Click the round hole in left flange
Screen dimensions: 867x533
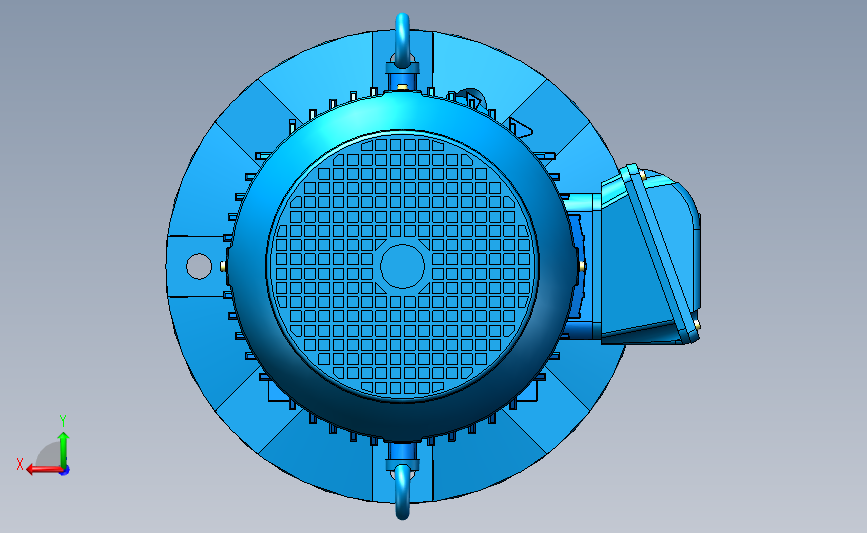click(199, 266)
